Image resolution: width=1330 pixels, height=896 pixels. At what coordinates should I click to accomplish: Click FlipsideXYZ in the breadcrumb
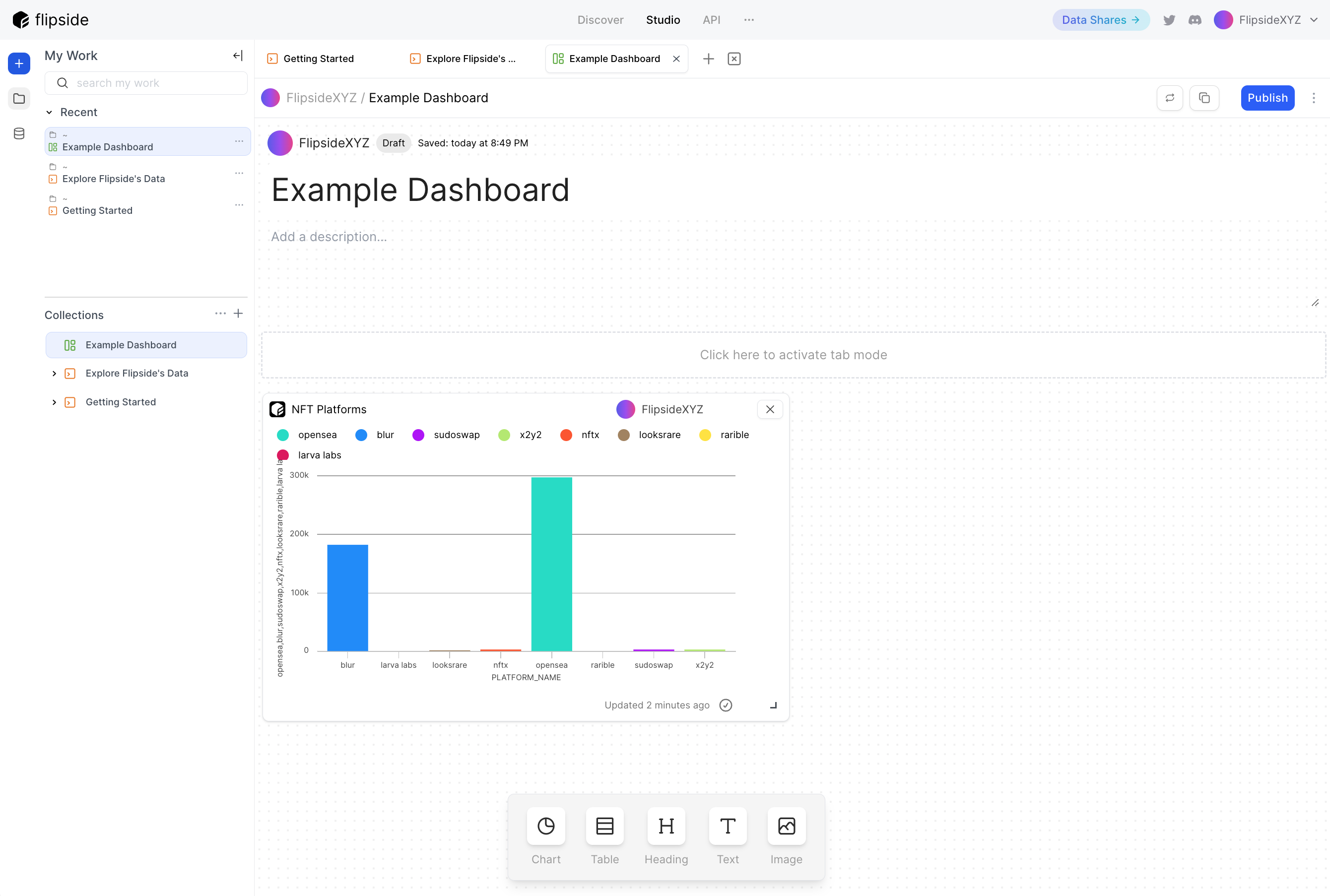(x=321, y=98)
